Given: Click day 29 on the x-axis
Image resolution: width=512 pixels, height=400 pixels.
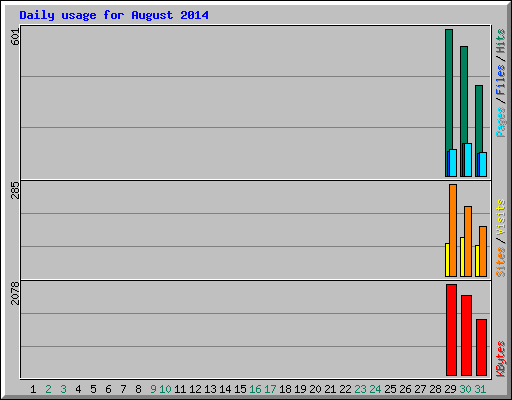Looking at the screenshot, I should (x=450, y=389).
